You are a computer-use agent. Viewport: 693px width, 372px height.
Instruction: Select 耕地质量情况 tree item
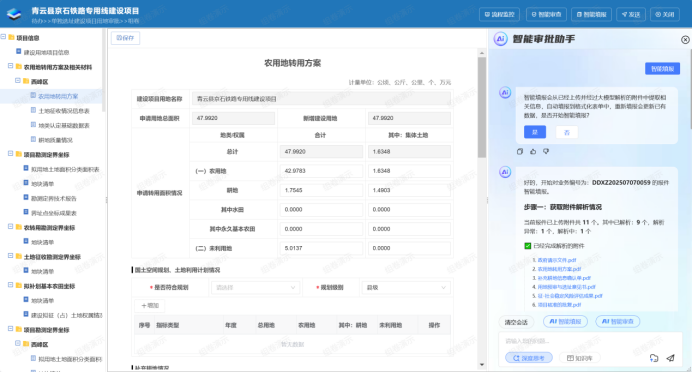(x=56, y=140)
